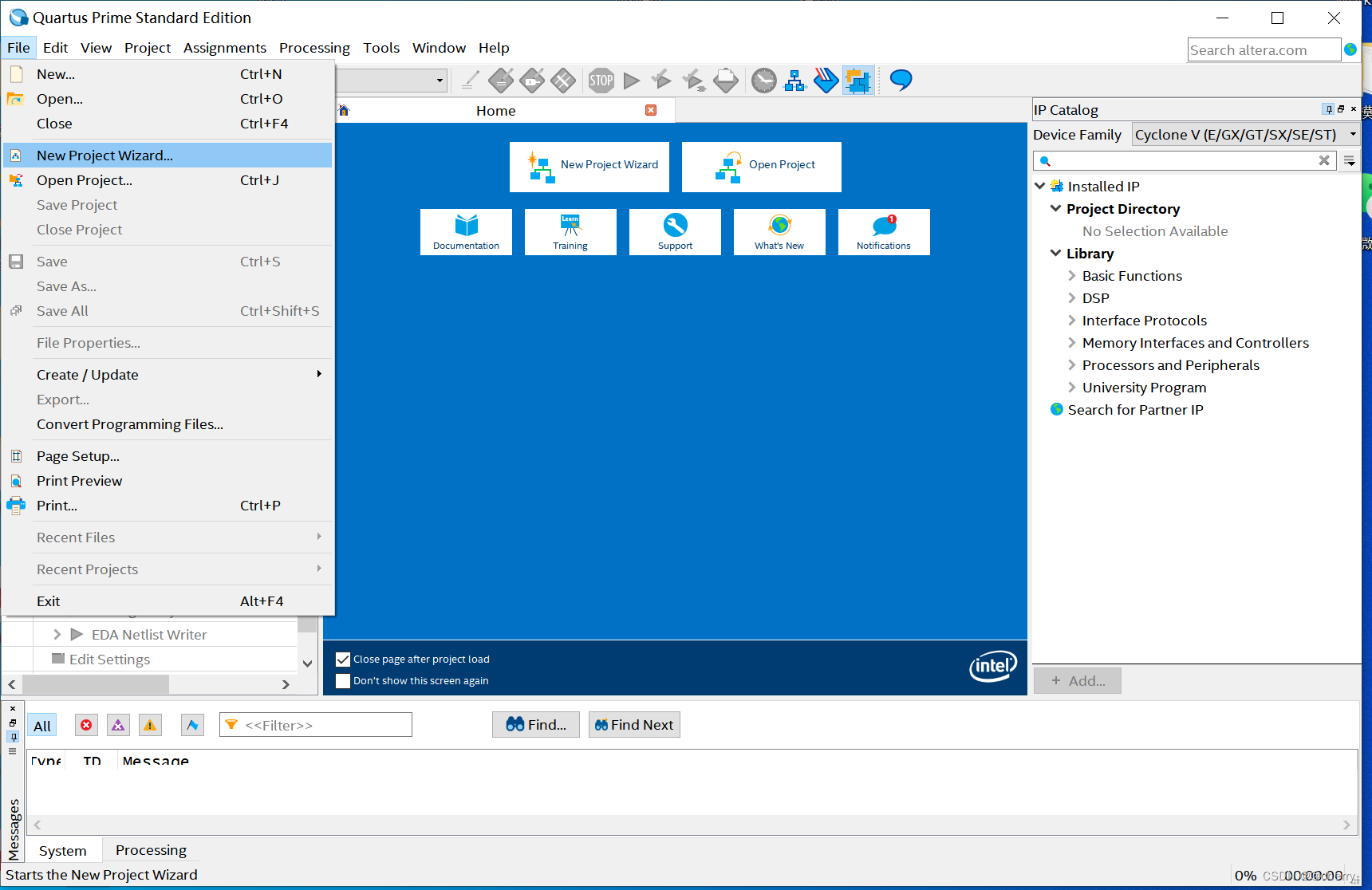Expand University Program node
Viewport: 1372px width, 890px height.
(1072, 387)
